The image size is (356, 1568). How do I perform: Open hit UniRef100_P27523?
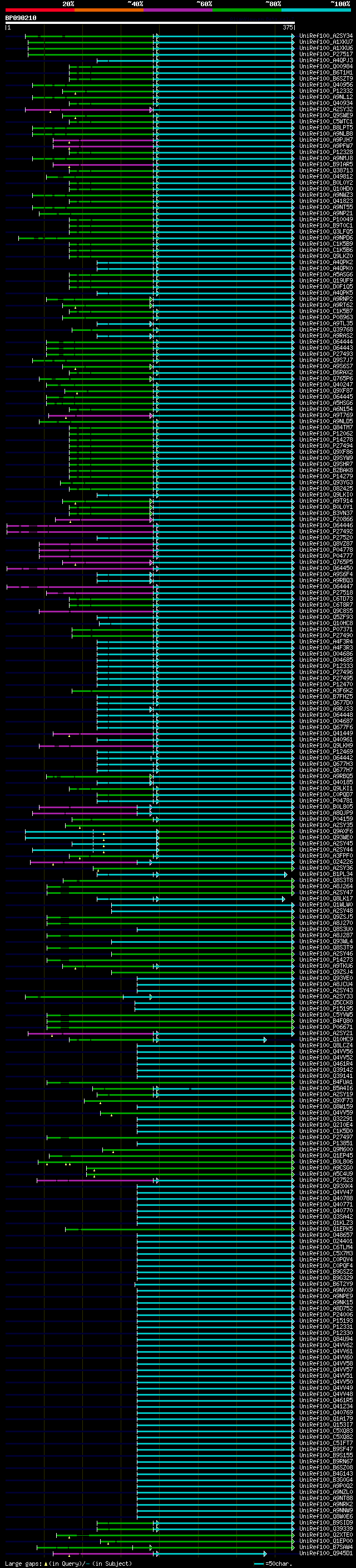(326, 1180)
